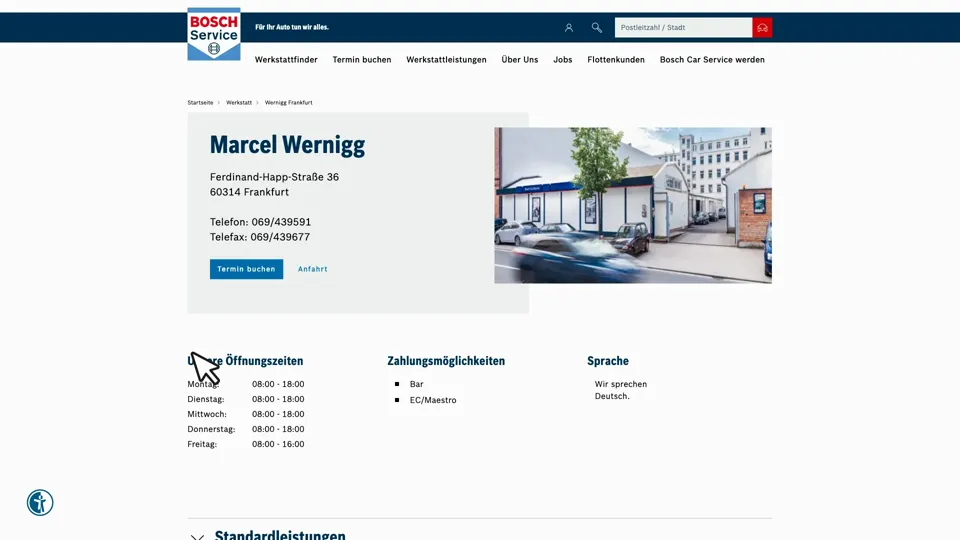Click the Mittwoch opening hours row

click(x=246, y=414)
